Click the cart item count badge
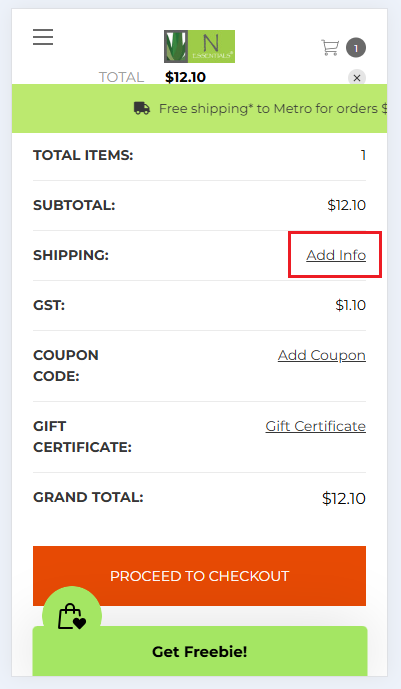This screenshot has height=689, width=401. (356, 47)
